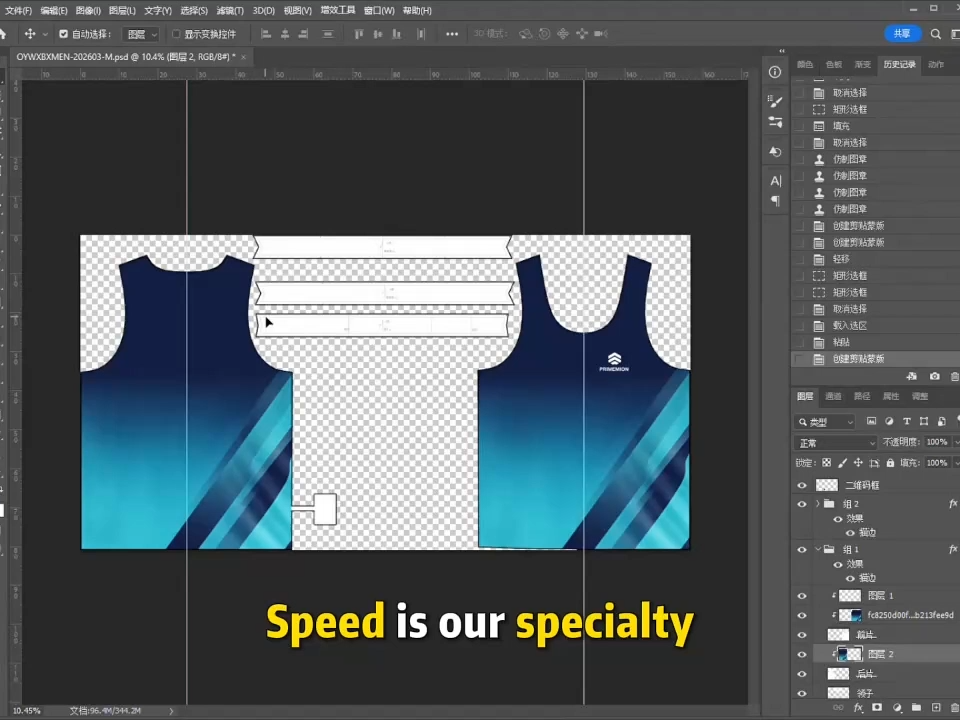Create a new snapshot with the camera icon

934,376
